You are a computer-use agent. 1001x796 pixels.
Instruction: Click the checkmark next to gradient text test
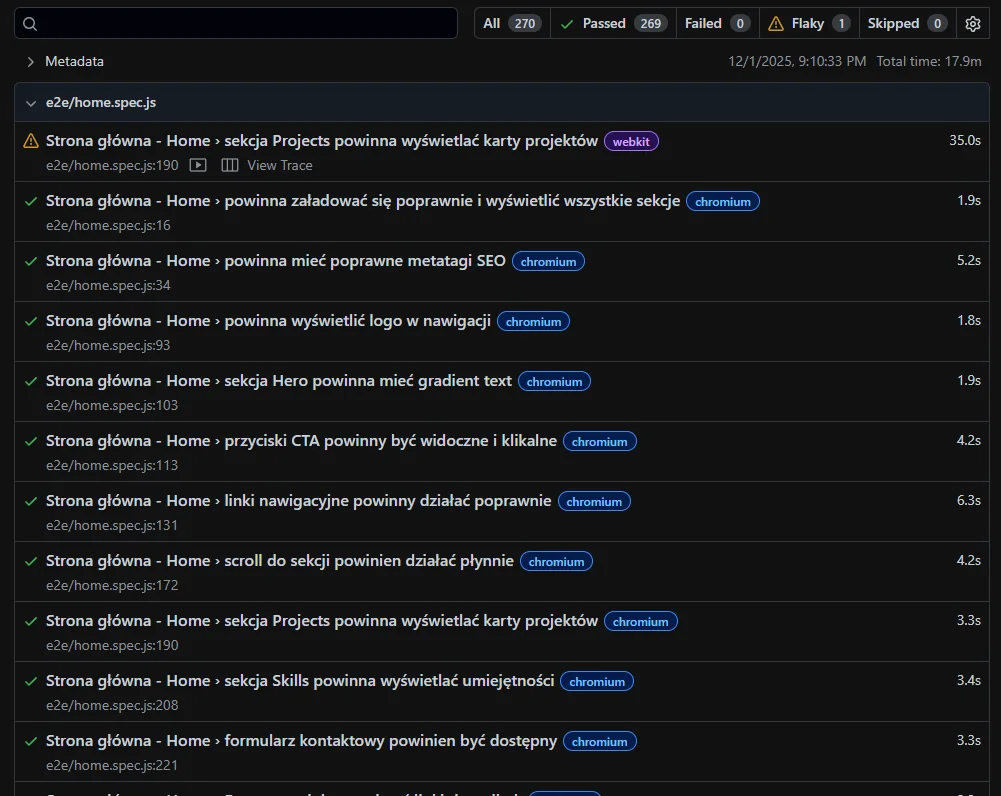[31, 381]
